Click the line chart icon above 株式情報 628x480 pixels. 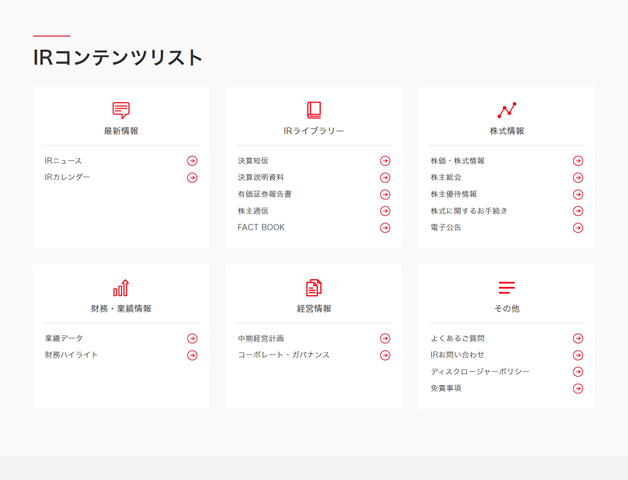coord(506,110)
